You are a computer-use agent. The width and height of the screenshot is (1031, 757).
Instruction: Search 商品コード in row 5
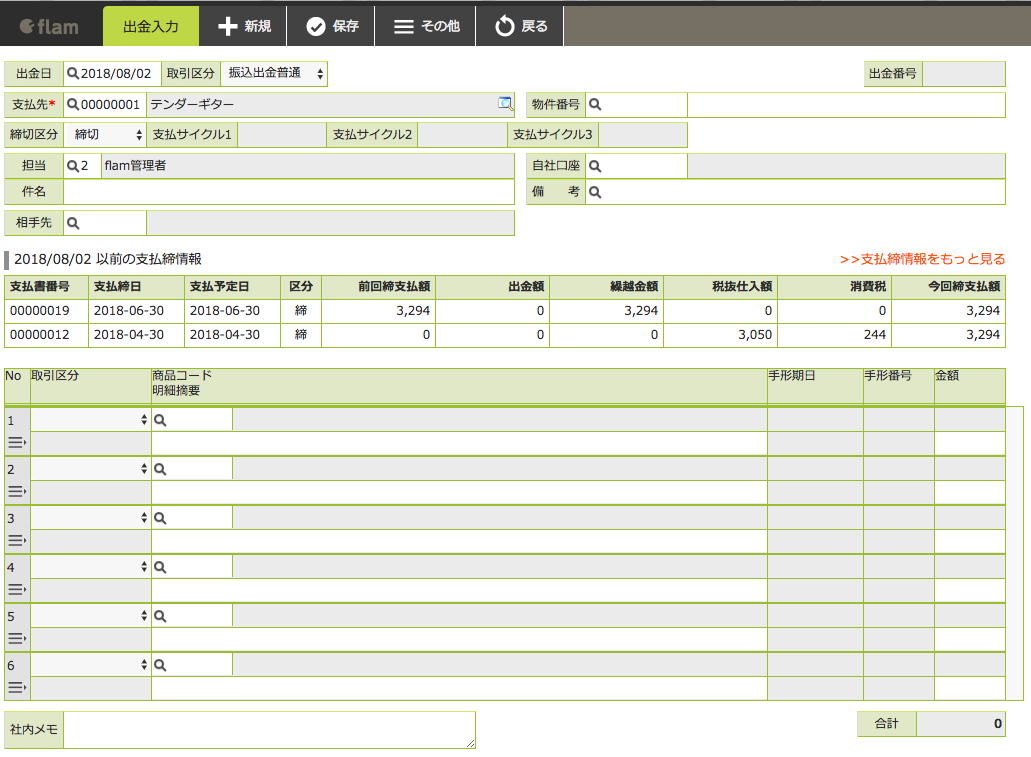click(160, 616)
